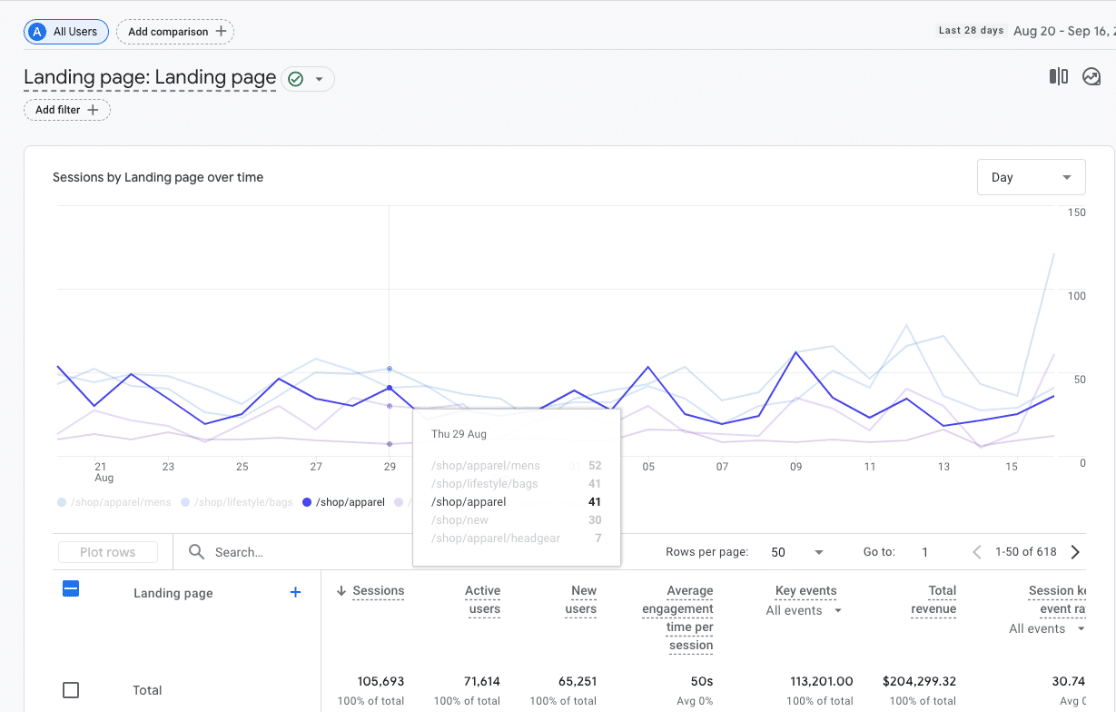This screenshot has height=712, width=1116.
Task: Toggle /shop/apparel/mens legend color swatch
Action: (x=62, y=502)
